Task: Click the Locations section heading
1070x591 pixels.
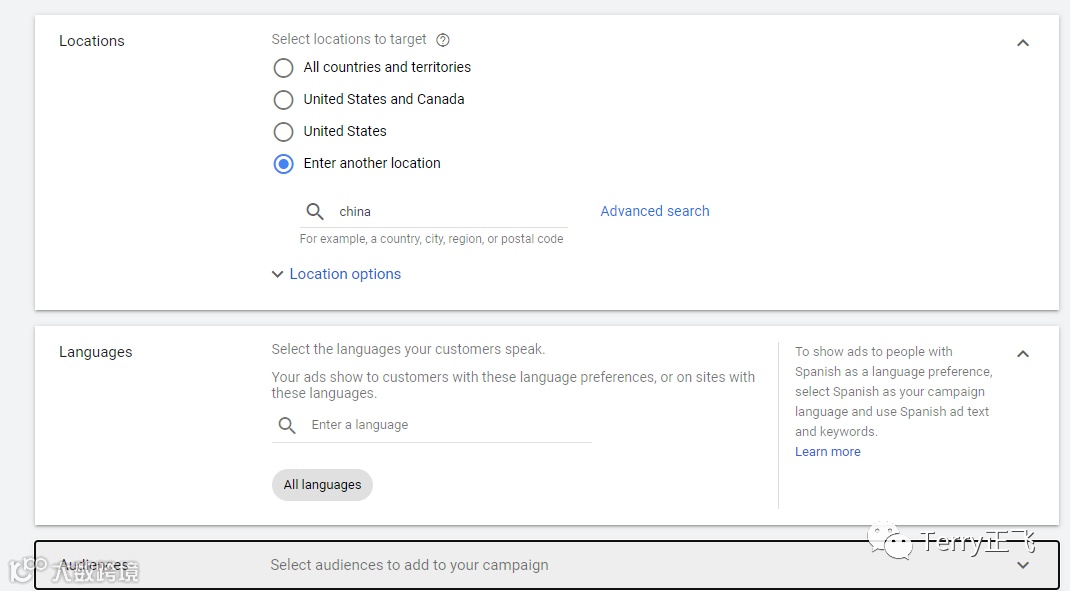Action: pos(92,41)
